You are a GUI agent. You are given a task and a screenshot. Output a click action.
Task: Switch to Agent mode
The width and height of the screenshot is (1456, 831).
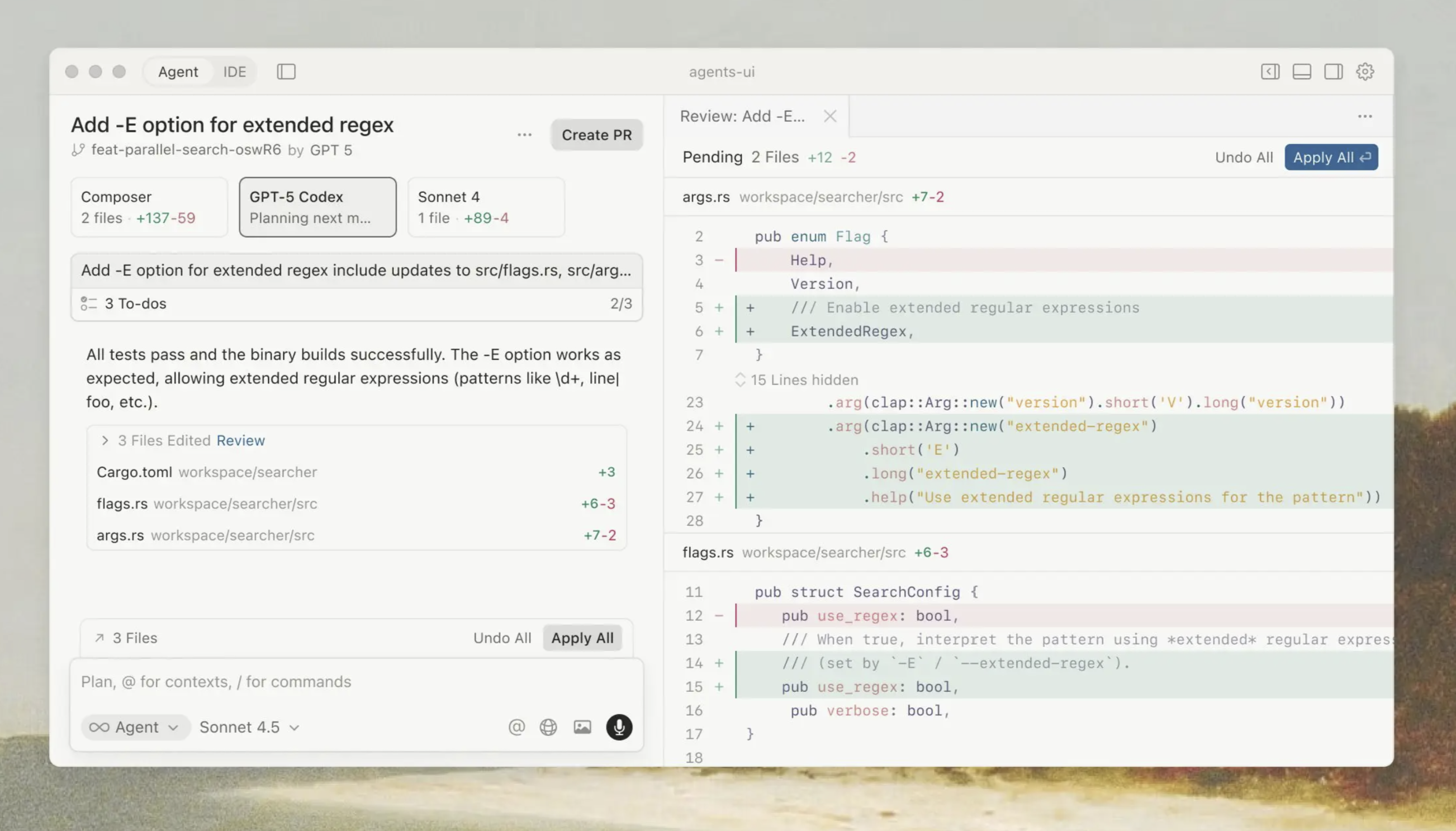[x=178, y=72]
